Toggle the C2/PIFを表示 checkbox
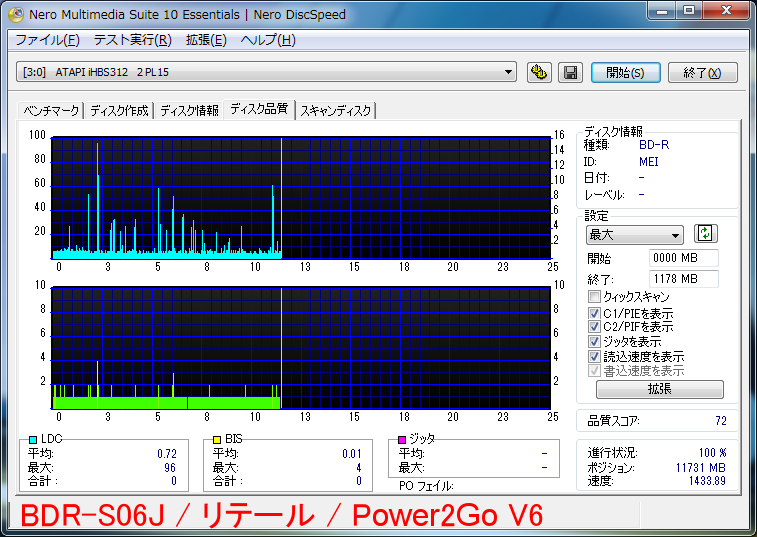 coord(594,327)
